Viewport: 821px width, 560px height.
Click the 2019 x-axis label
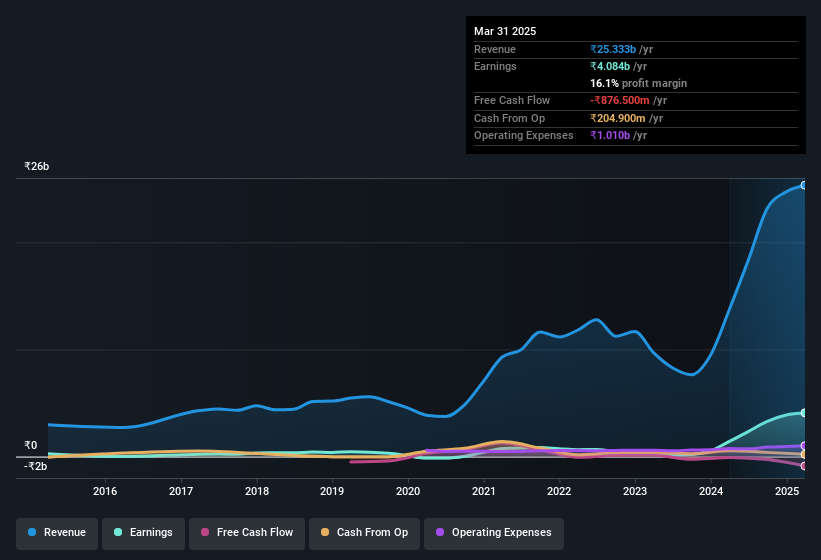pos(332,491)
